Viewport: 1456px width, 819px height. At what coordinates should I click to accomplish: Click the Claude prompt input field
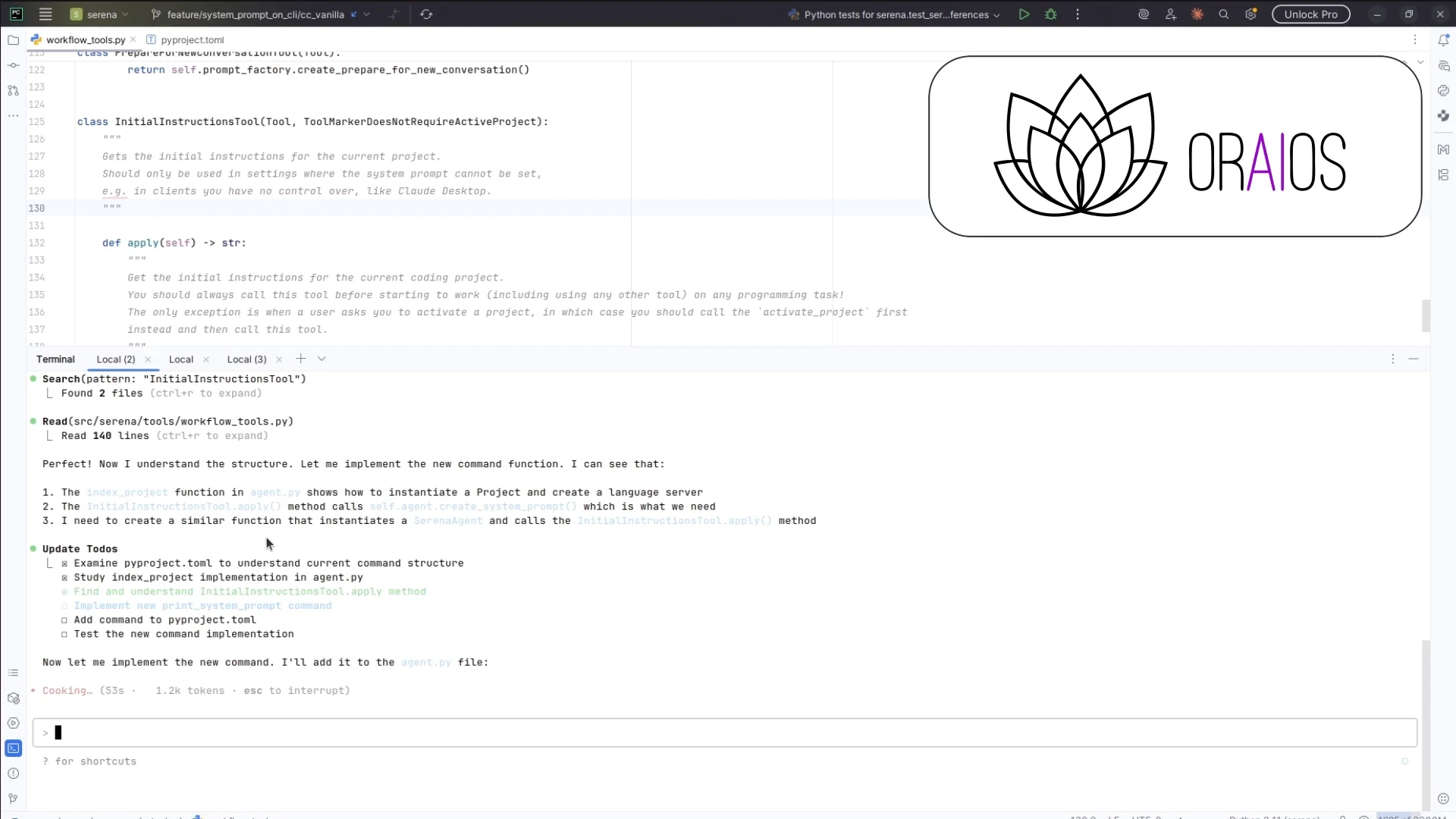point(725,733)
